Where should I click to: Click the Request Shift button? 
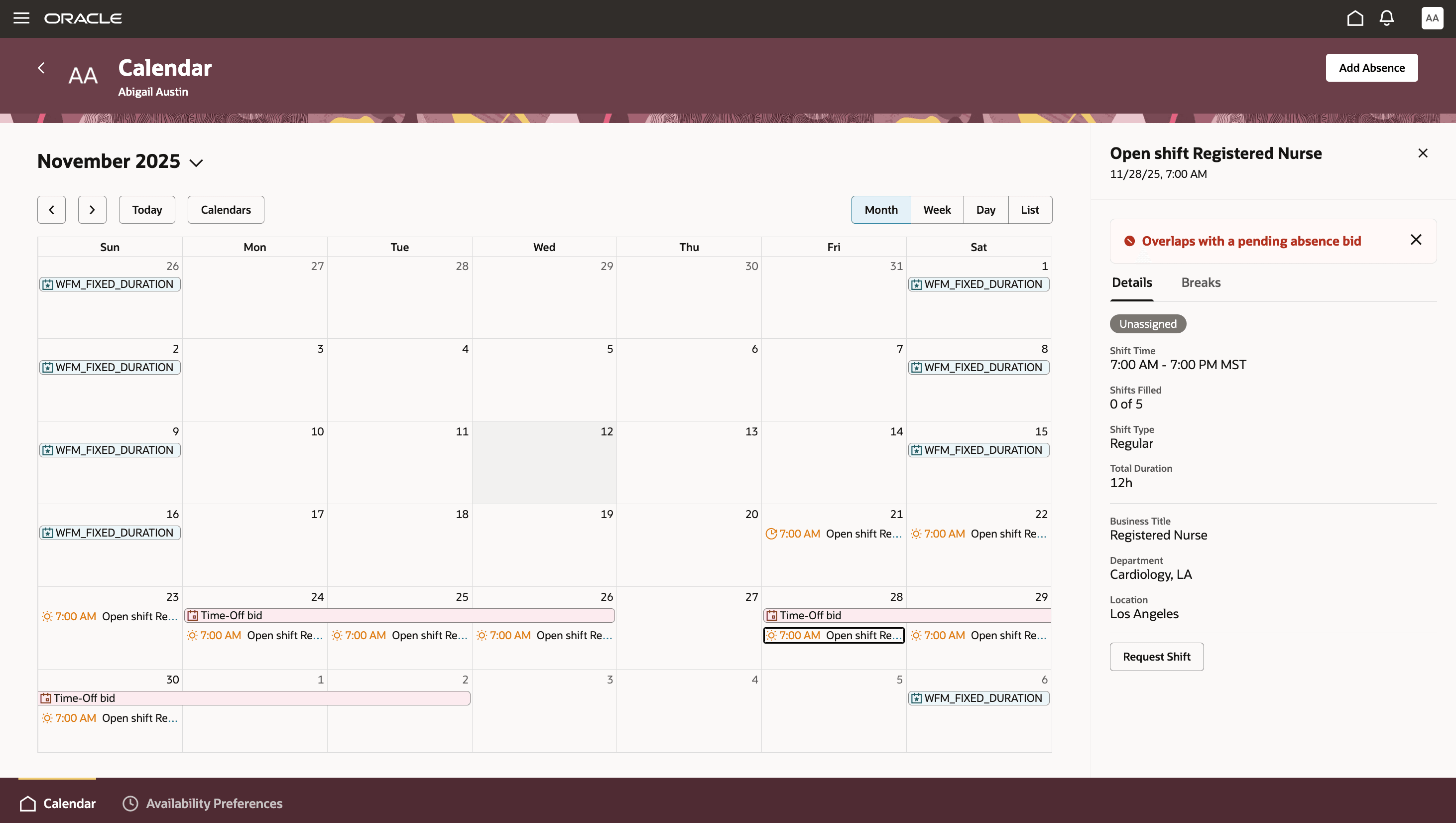[x=1156, y=656]
